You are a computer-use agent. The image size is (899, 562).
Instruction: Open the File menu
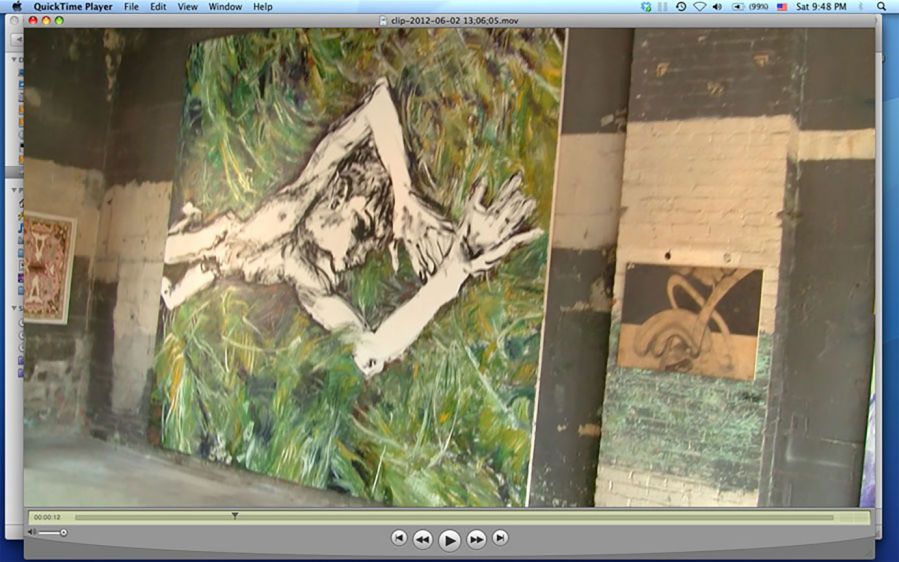click(x=131, y=7)
